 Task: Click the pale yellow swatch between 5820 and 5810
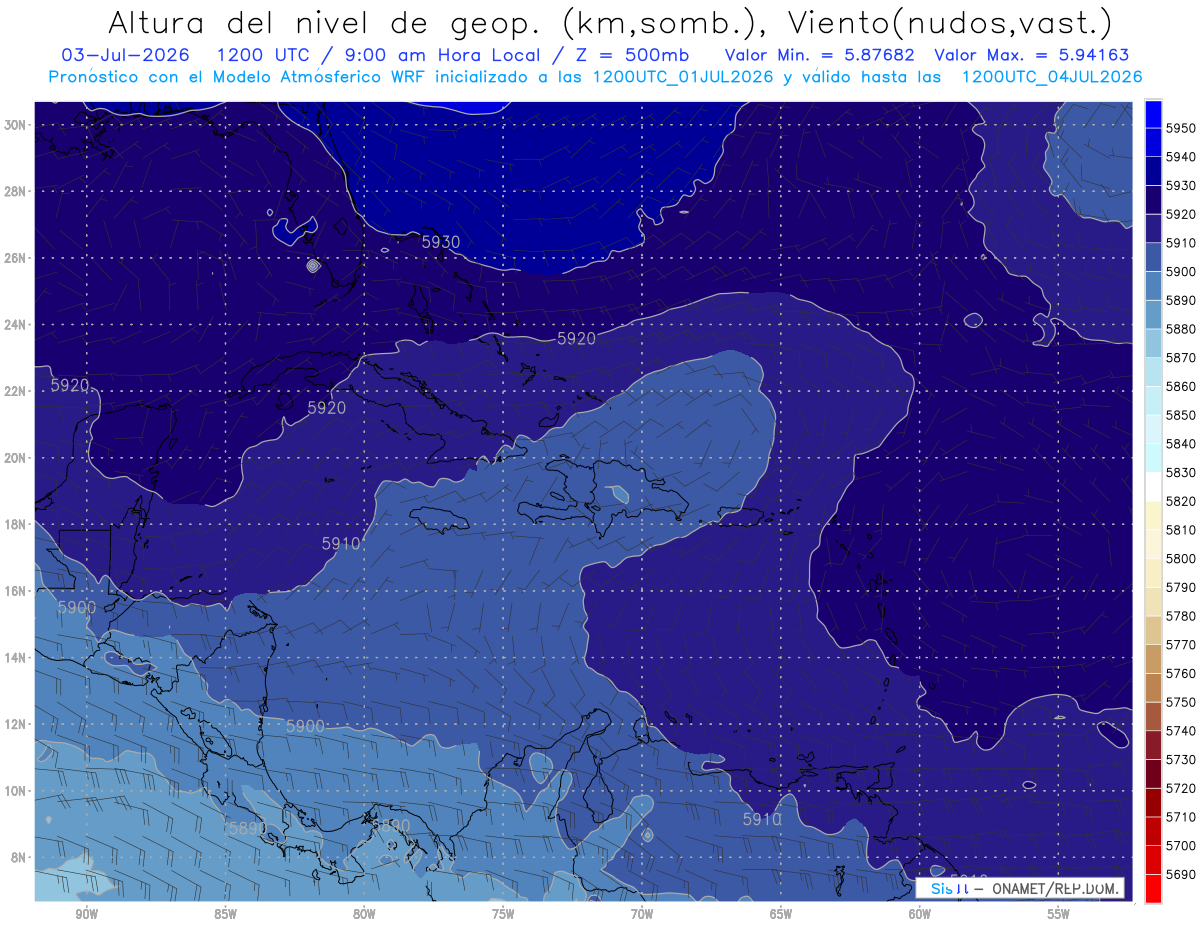tap(1153, 515)
